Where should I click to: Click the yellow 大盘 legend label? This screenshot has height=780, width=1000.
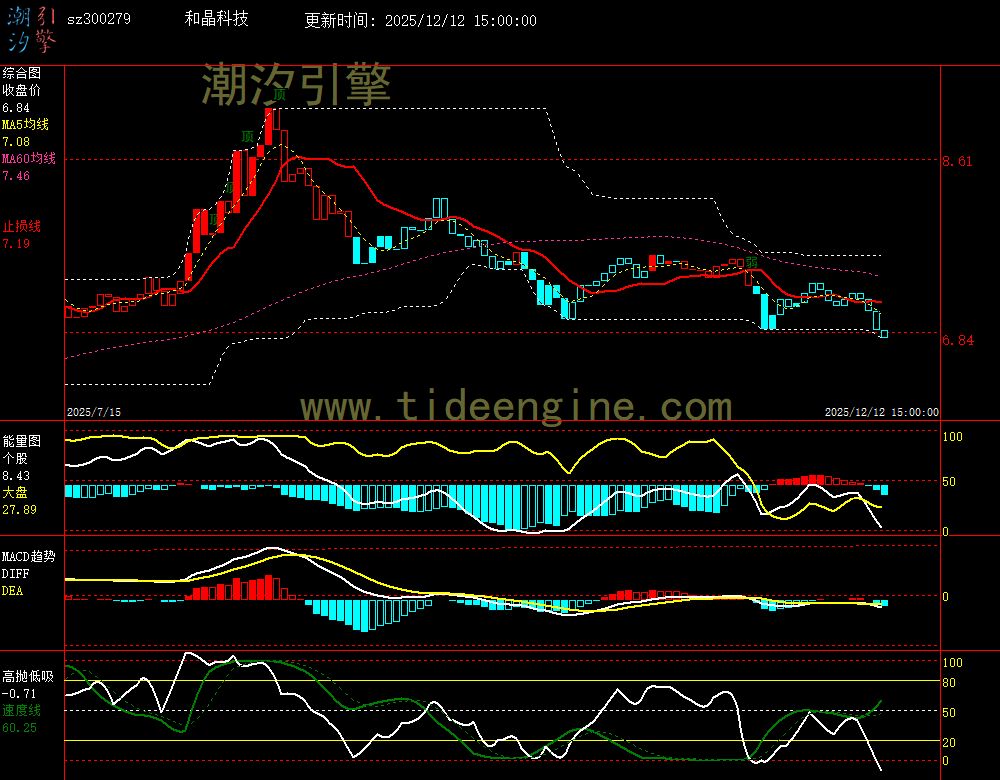coord(15,493)
